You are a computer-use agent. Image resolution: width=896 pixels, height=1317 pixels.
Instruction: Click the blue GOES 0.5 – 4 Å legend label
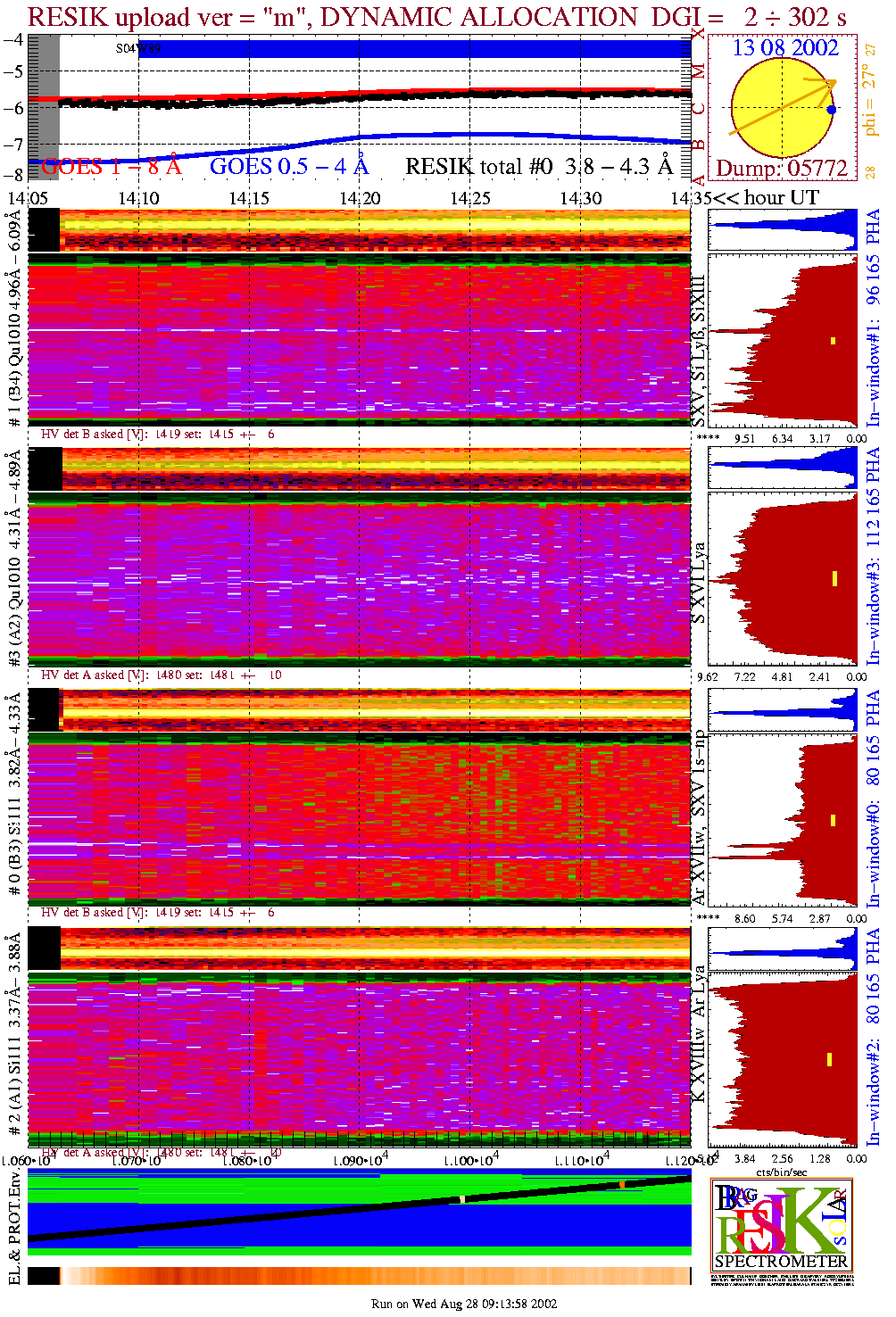coord(288,167)
